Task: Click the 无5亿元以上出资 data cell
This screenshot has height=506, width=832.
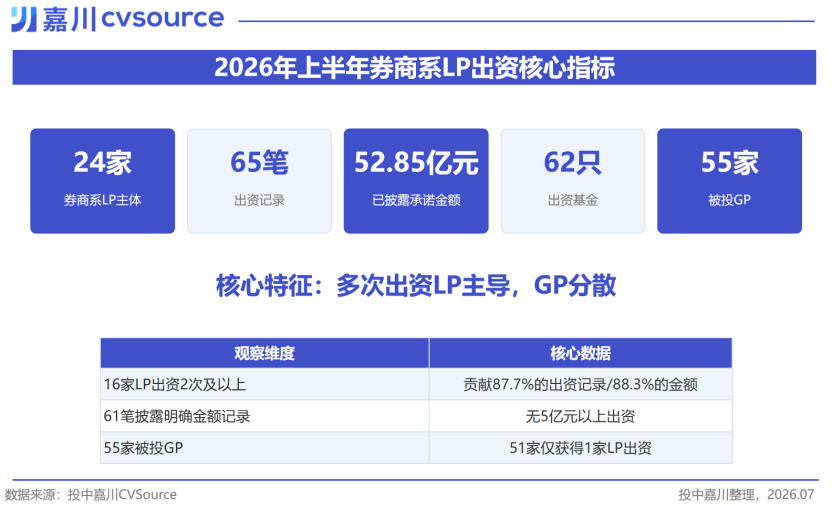Action: [580, 416]
